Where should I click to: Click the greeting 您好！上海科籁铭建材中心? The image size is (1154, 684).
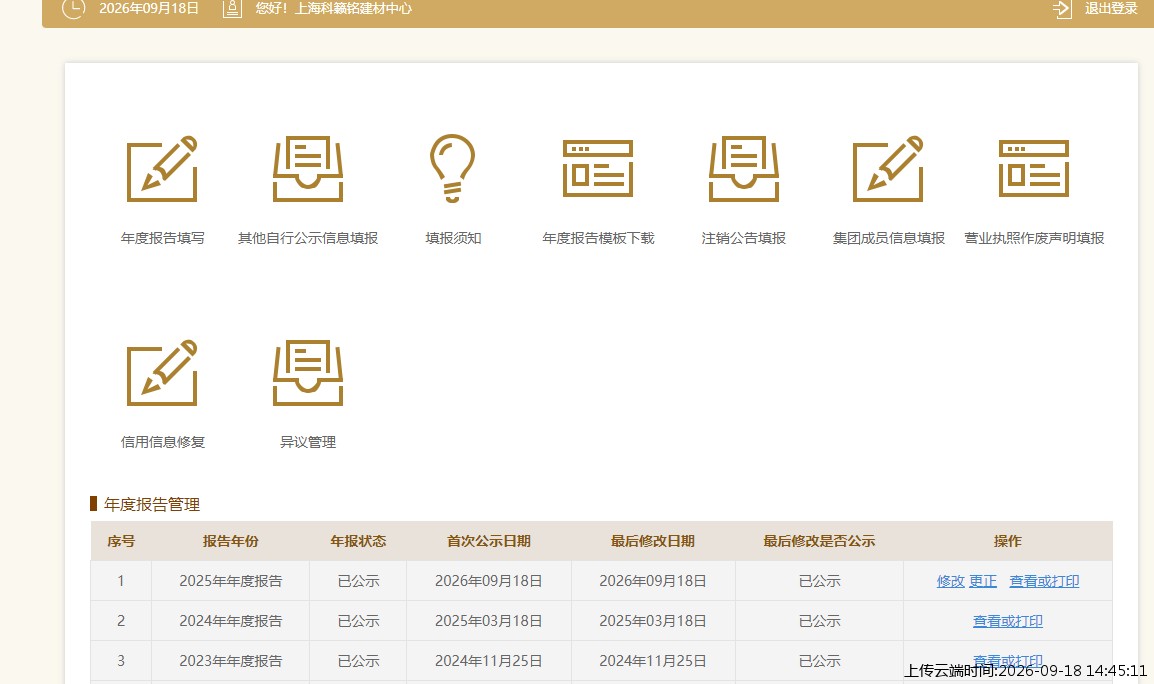click(333, 9)
